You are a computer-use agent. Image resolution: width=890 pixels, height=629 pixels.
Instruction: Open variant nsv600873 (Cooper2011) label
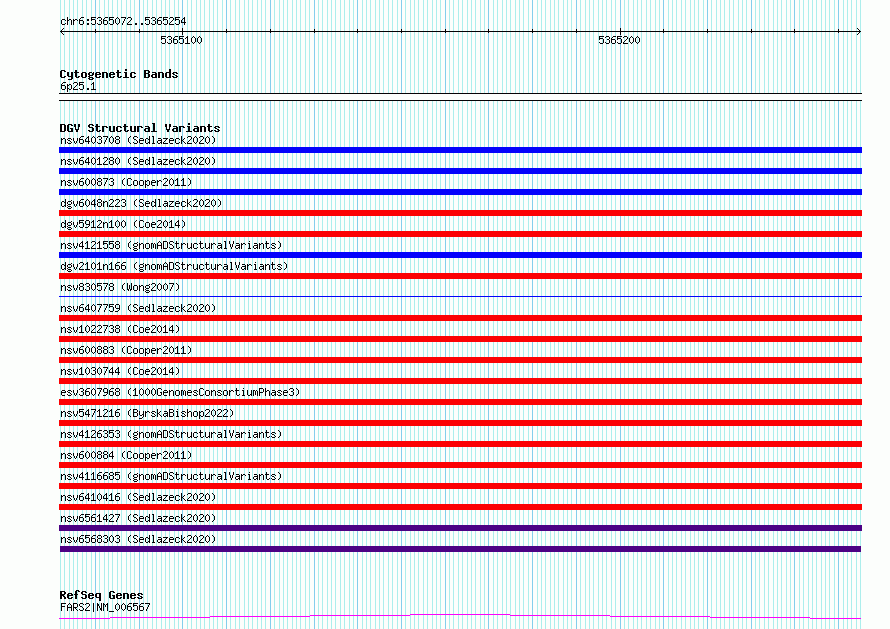click(x=126, y=182)
